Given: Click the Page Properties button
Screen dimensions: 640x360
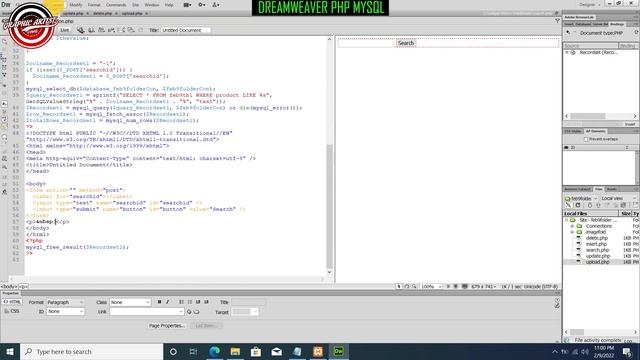Looking at the screenshot, I should (x=166, y=326).
